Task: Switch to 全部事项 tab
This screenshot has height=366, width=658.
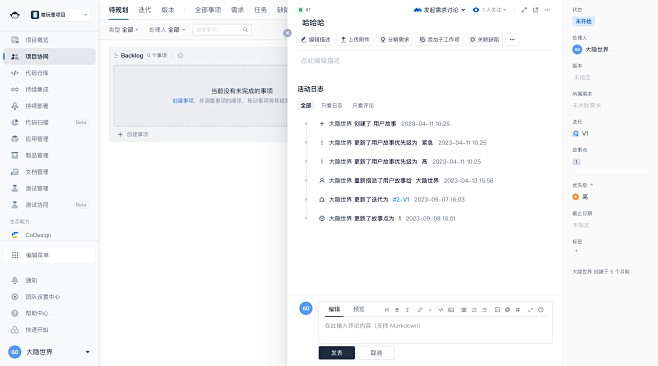Action: tap(208, 10)
